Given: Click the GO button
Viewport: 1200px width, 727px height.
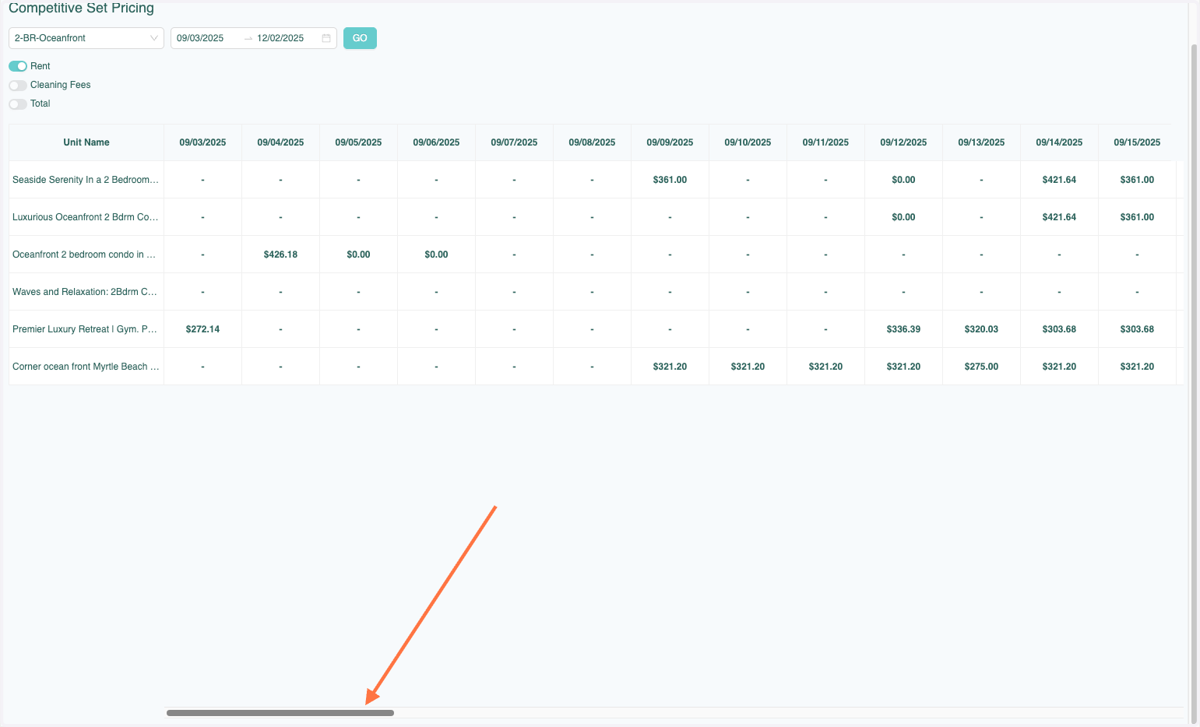Looking at the screenshot, I should 360,38.
